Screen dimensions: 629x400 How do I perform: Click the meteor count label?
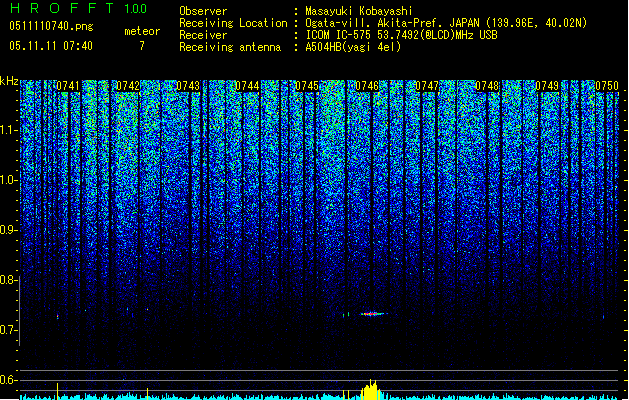click(x=142, y=31)
